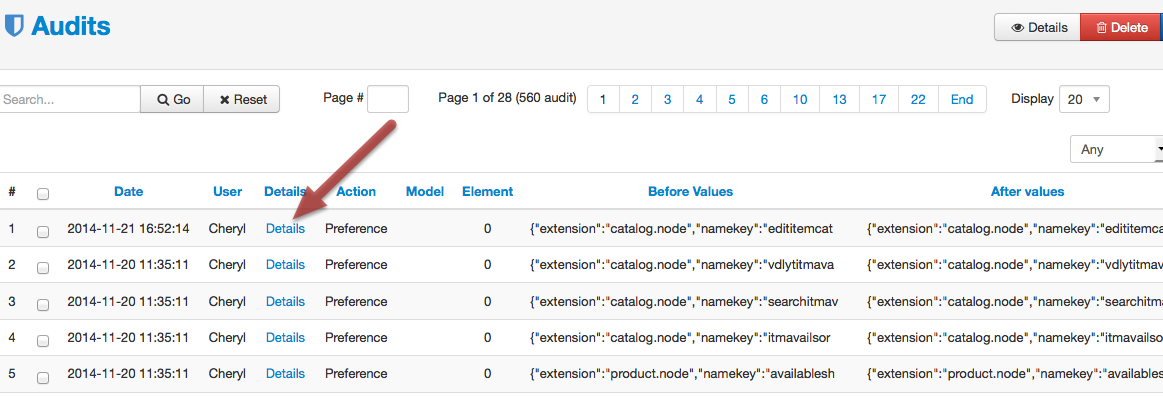Check the checkbox for row 1

[x=43, y=232]
